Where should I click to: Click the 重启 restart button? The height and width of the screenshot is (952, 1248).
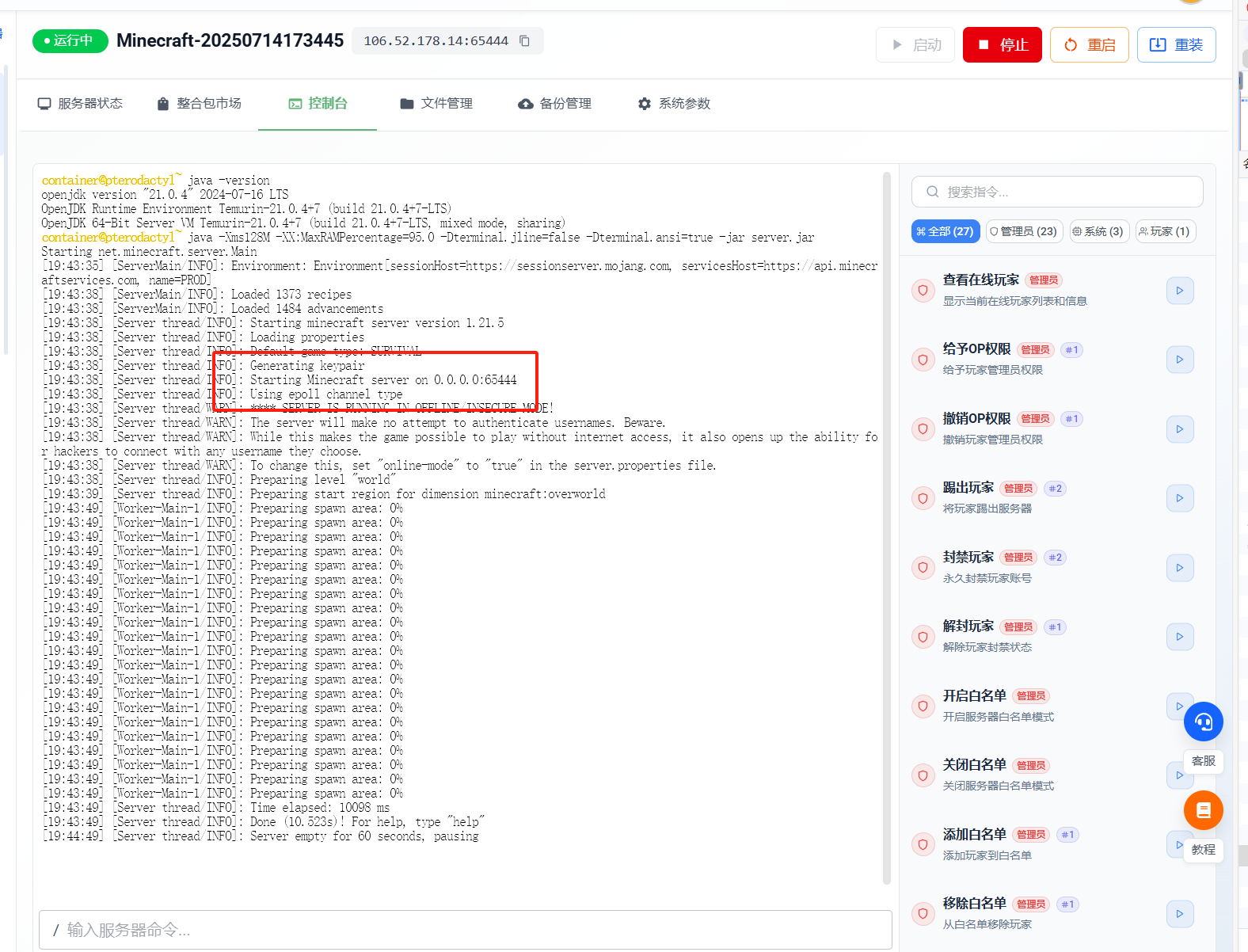tap(1089, 44)
